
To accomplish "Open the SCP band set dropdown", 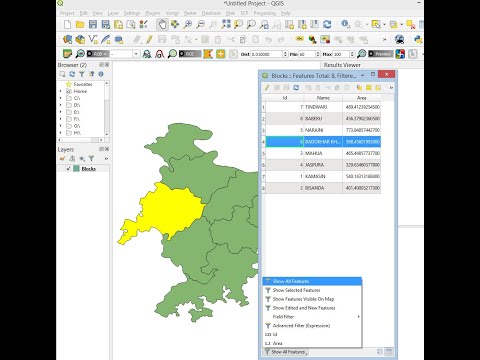I will coord(136,54).
